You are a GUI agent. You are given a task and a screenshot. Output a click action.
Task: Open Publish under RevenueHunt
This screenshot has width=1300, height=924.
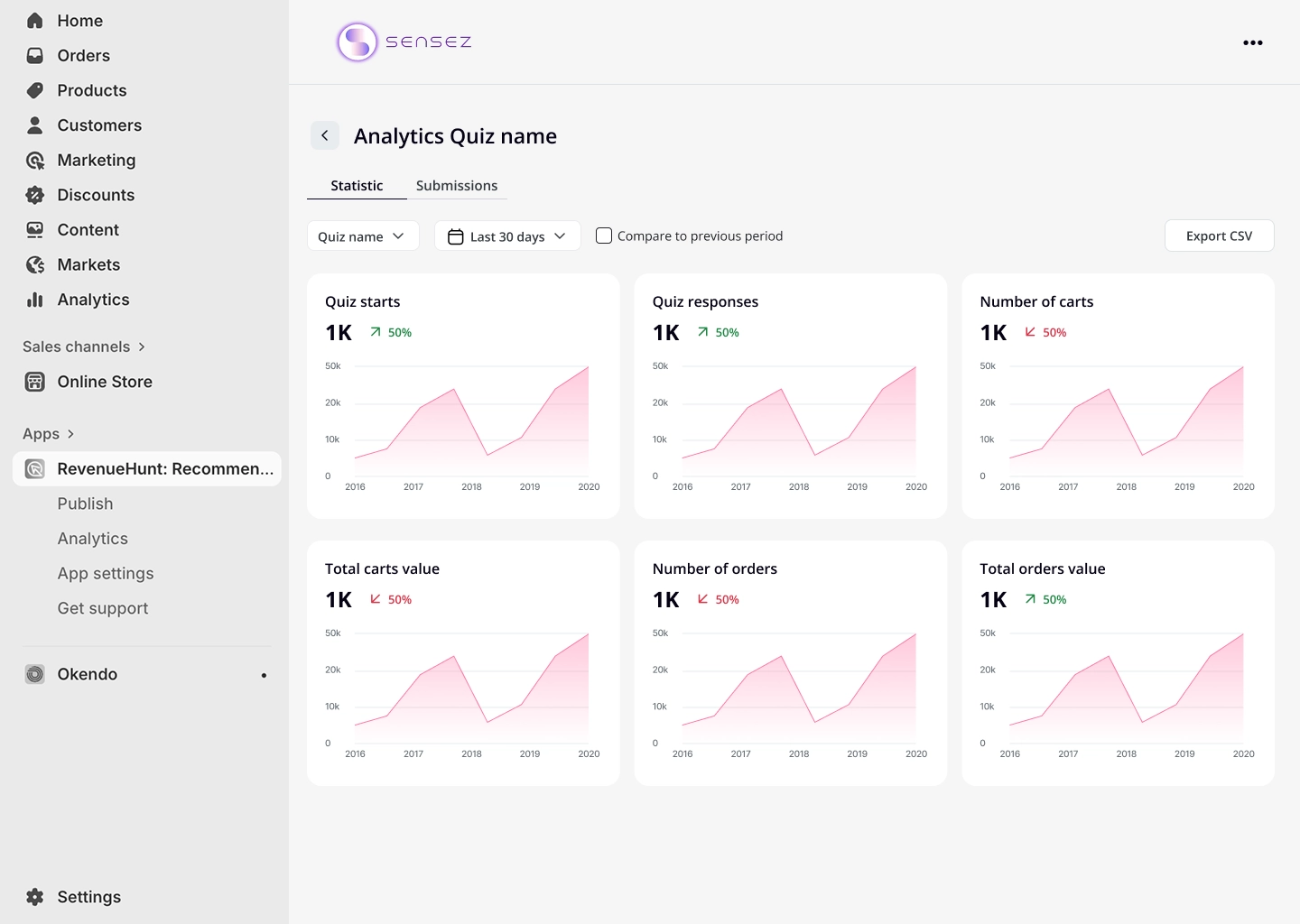point(86,504)
